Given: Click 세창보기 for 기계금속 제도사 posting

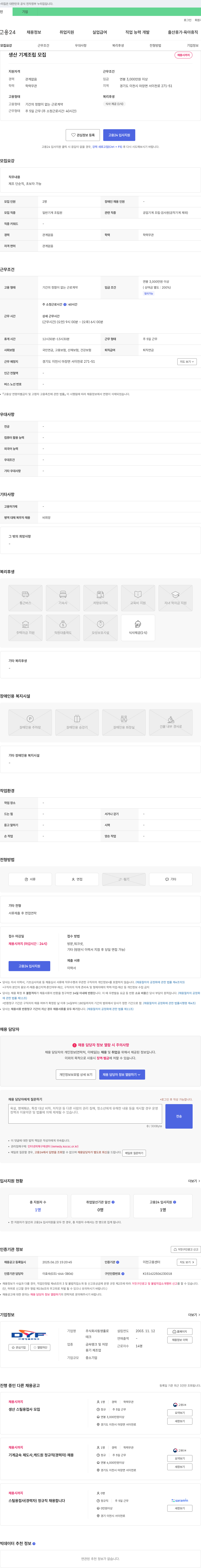Looking at the screenshot, I should 180,1467.
